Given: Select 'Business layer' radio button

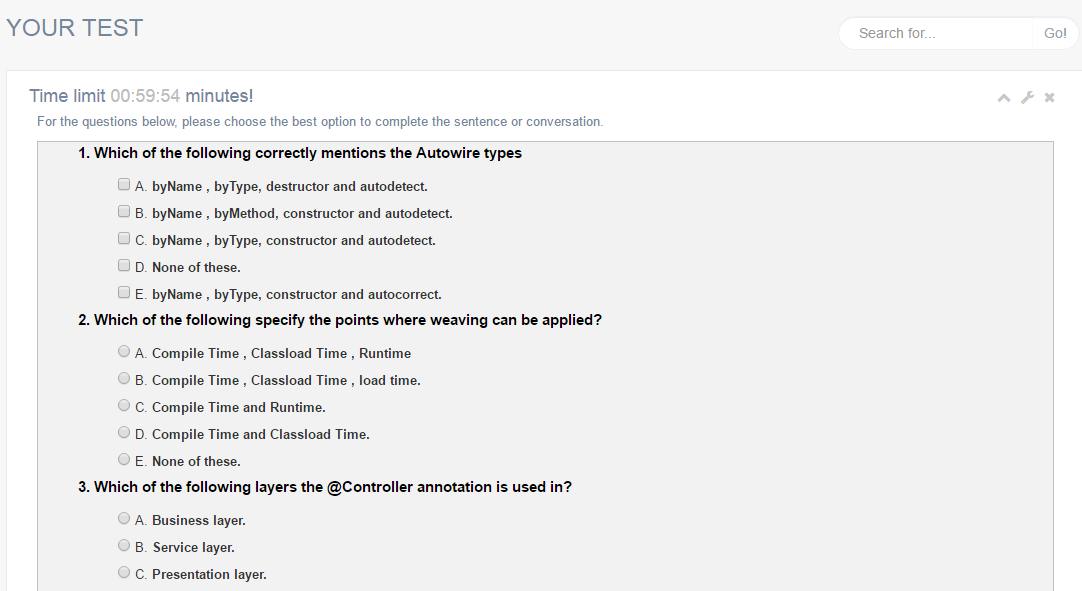Looking at the screenshot, I should (124, 519).
